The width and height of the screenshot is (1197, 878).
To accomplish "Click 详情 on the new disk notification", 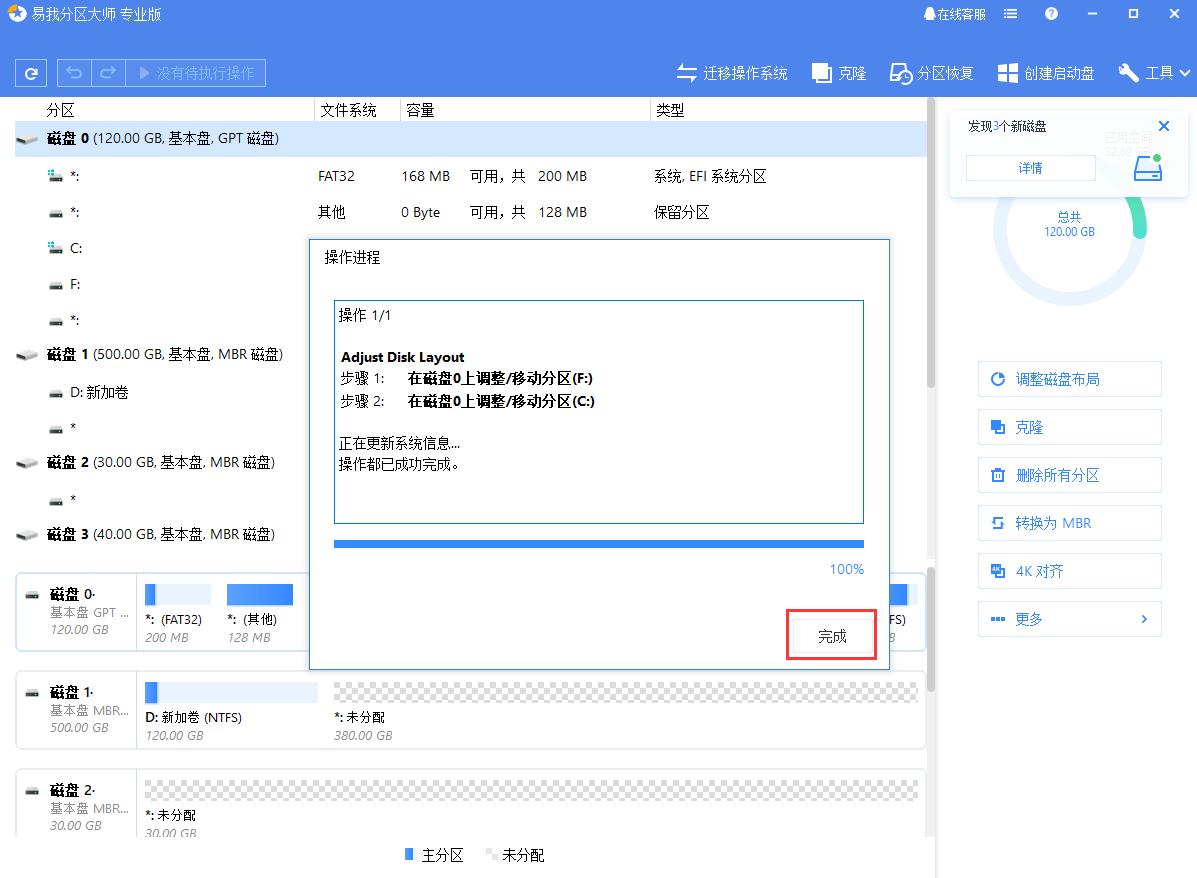I will (1030, 167).
